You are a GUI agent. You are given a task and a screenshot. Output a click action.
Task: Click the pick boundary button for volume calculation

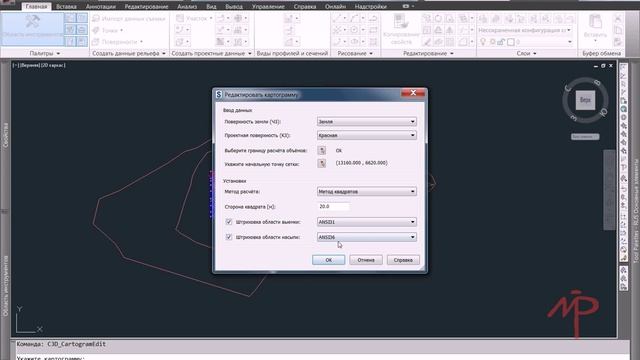coord(322,151)
